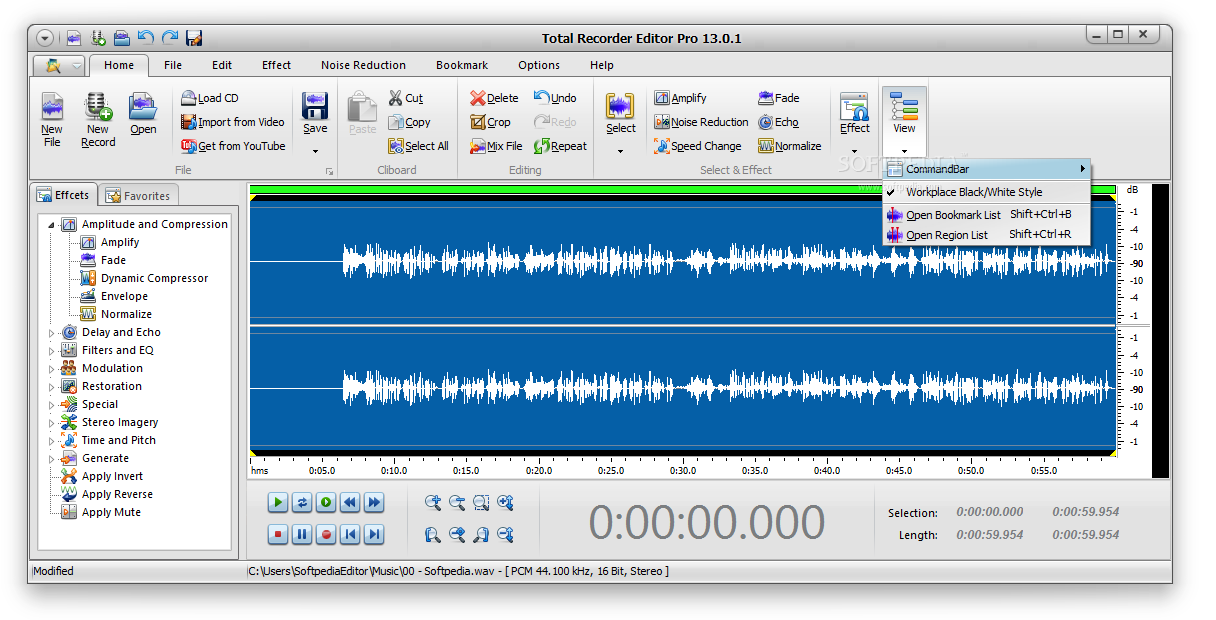Choose Get from YouTube

pos(233,146)
